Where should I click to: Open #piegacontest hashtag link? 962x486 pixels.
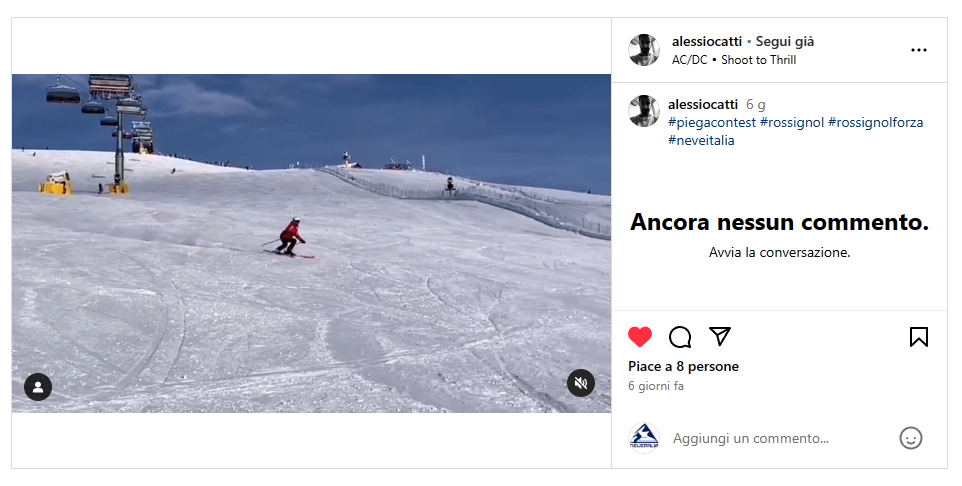tap(712, 123)
